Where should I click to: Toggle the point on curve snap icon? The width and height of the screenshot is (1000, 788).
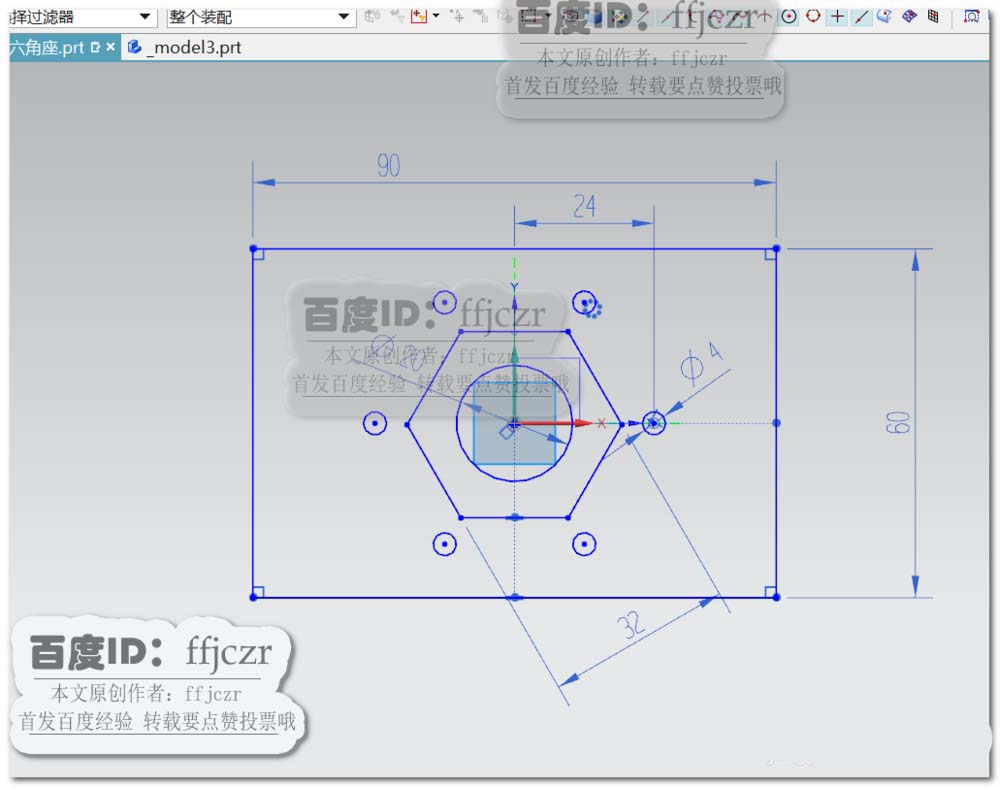(862, 17)
